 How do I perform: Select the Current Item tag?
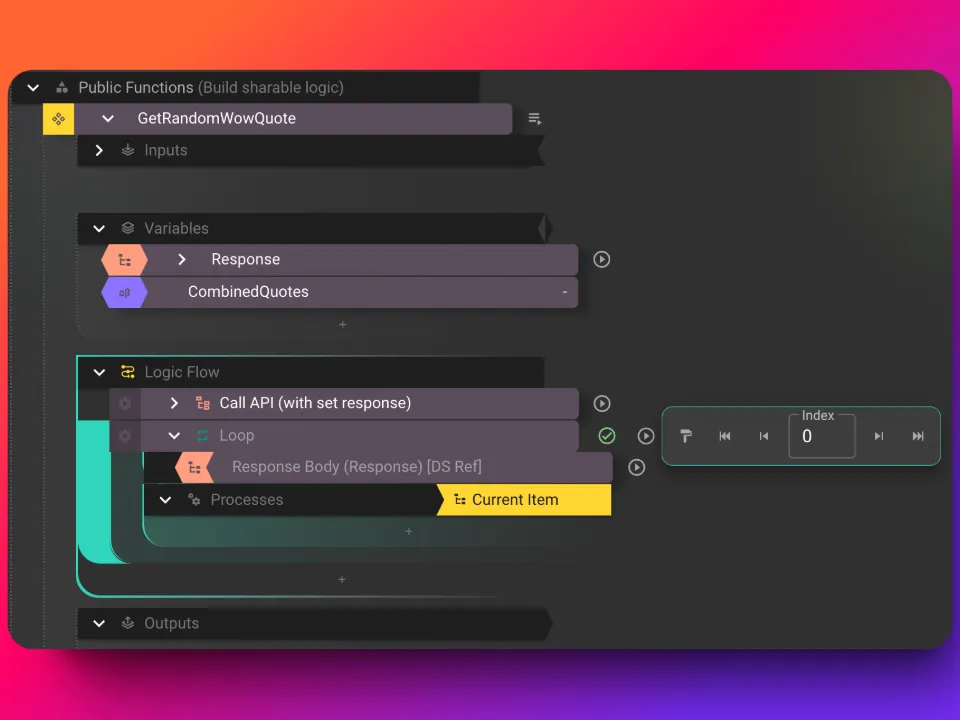click(x=523, y=500)
